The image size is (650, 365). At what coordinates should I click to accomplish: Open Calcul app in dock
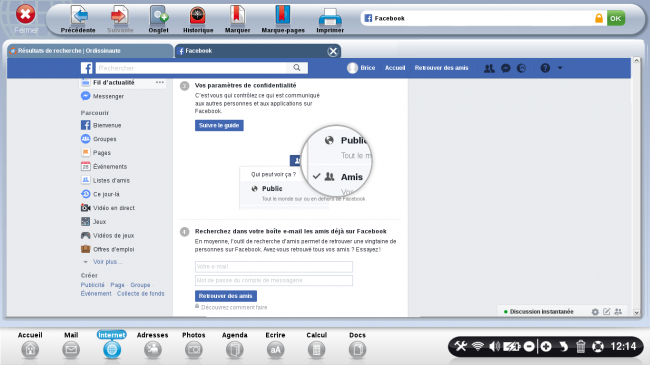[316, 350]
